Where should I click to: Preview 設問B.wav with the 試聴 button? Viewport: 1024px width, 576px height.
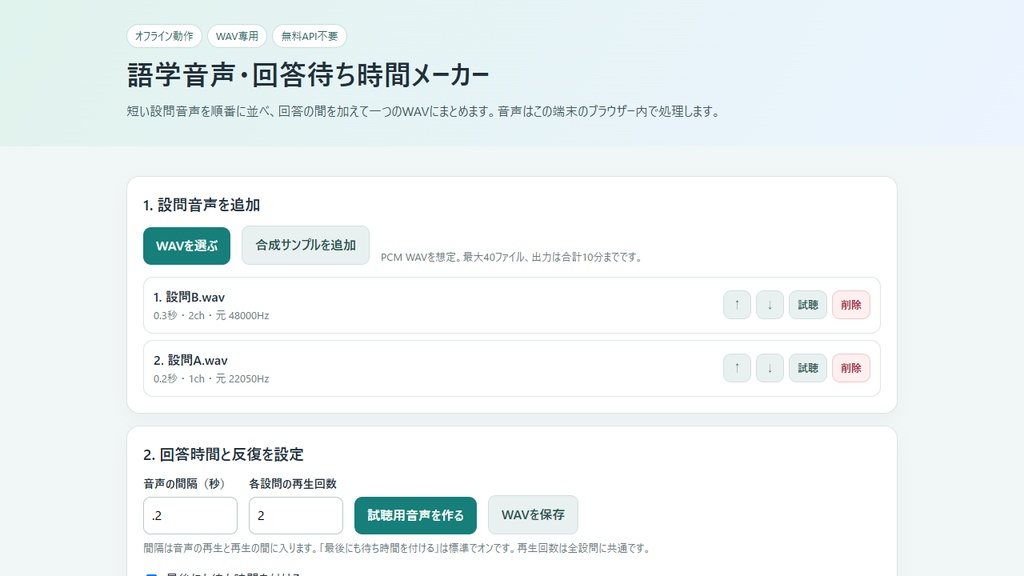(x=808, y=305)
